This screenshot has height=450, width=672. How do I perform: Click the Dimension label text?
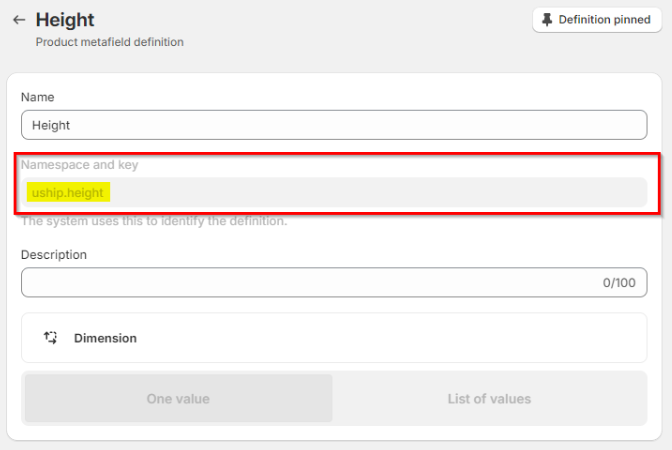[x=105, y=338]
